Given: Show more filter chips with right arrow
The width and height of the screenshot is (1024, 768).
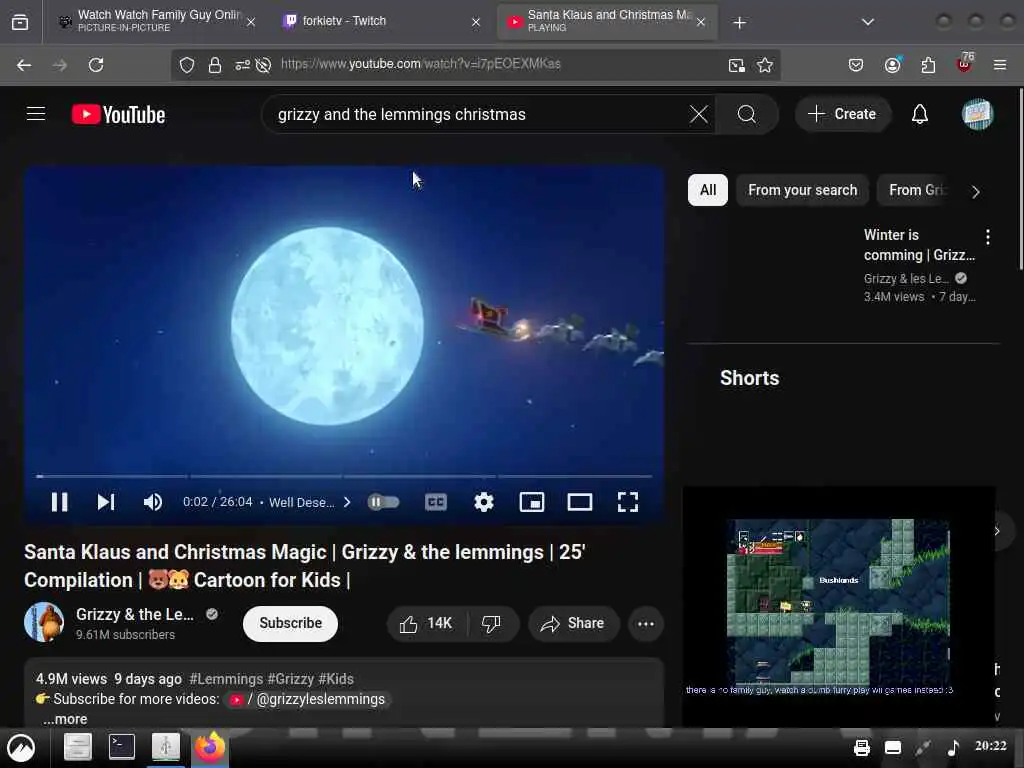Looking at the screenshot, I should tap(976, 192).
